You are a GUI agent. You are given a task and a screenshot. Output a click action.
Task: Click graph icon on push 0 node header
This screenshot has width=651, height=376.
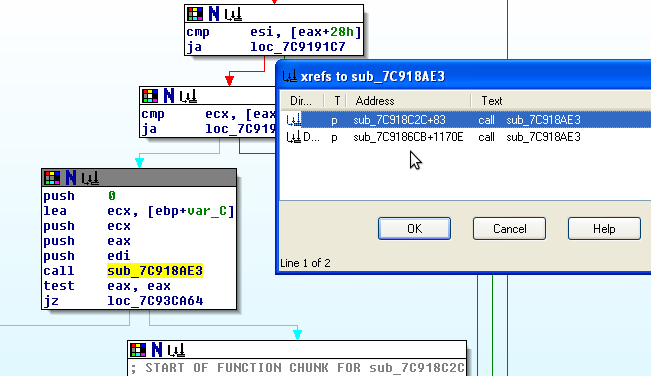90,178
